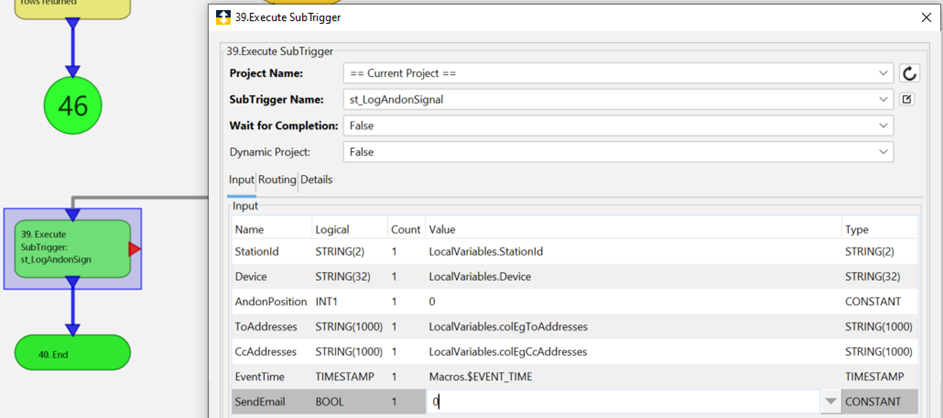Click the SendEmail value input field

click(620, 402)
